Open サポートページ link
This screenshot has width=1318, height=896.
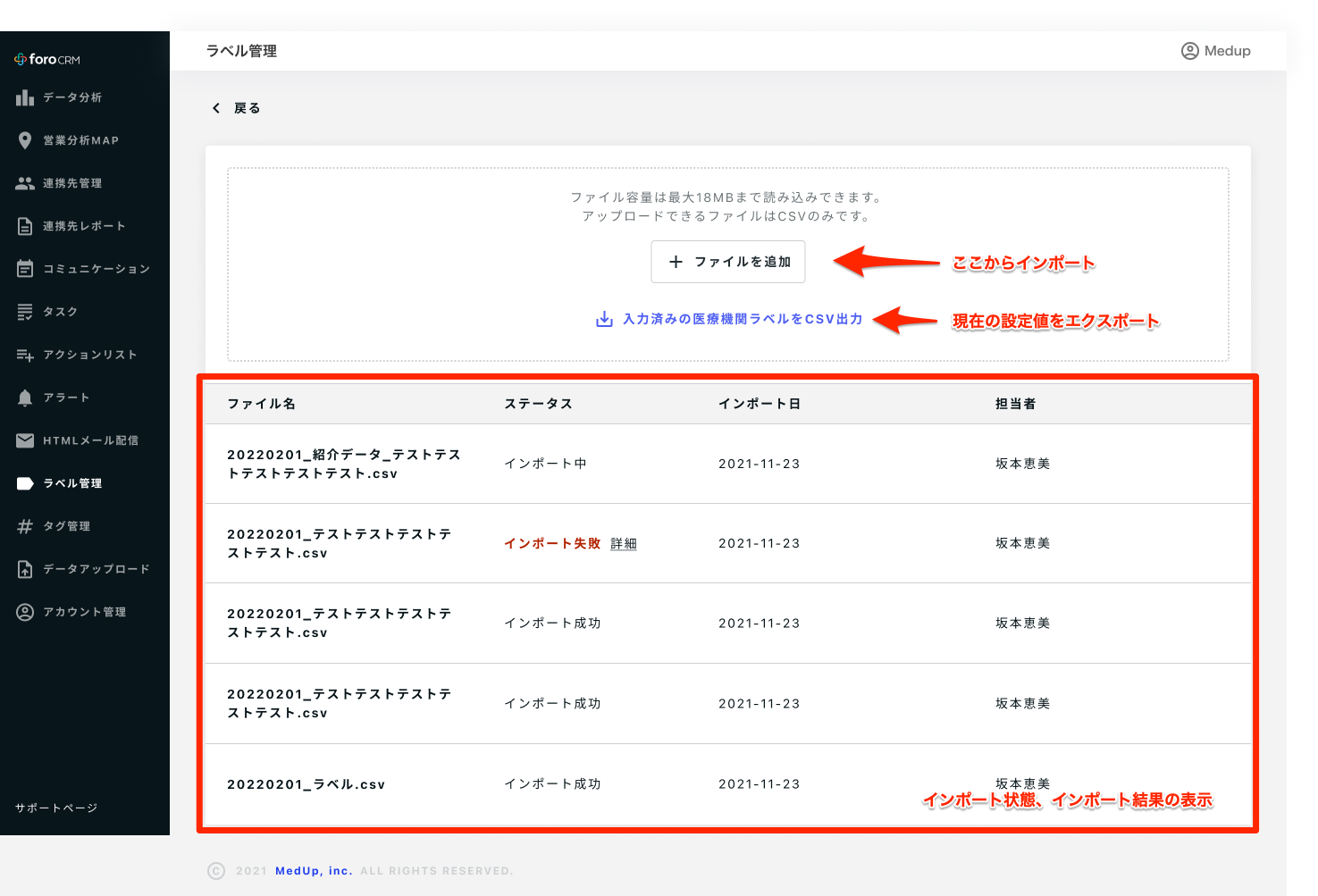click(56, 808)
